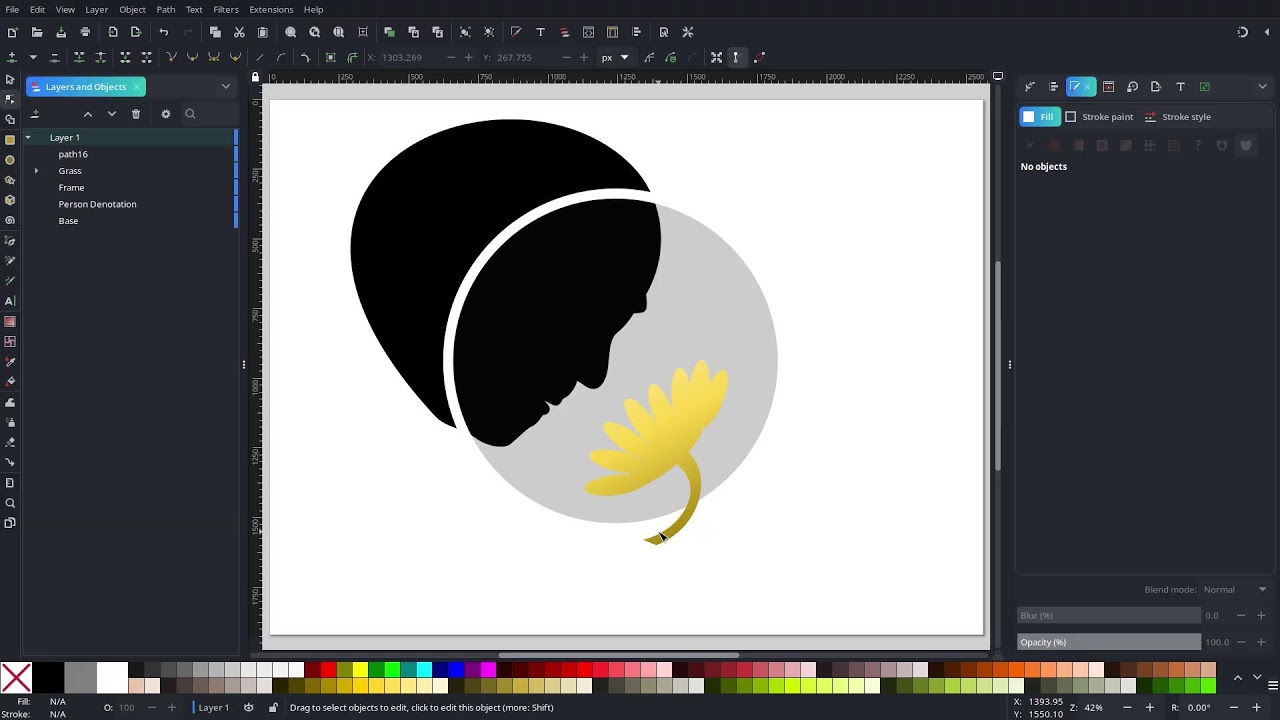Viewport: 1280px width, 720px height.
Task: Select the Rectangle tool
Action: pyautogui.click(x=10, y=140)
